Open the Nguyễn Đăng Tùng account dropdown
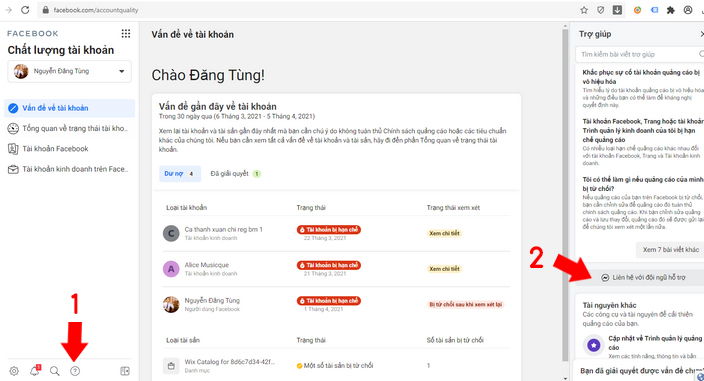704x381 pixels. 70,71
